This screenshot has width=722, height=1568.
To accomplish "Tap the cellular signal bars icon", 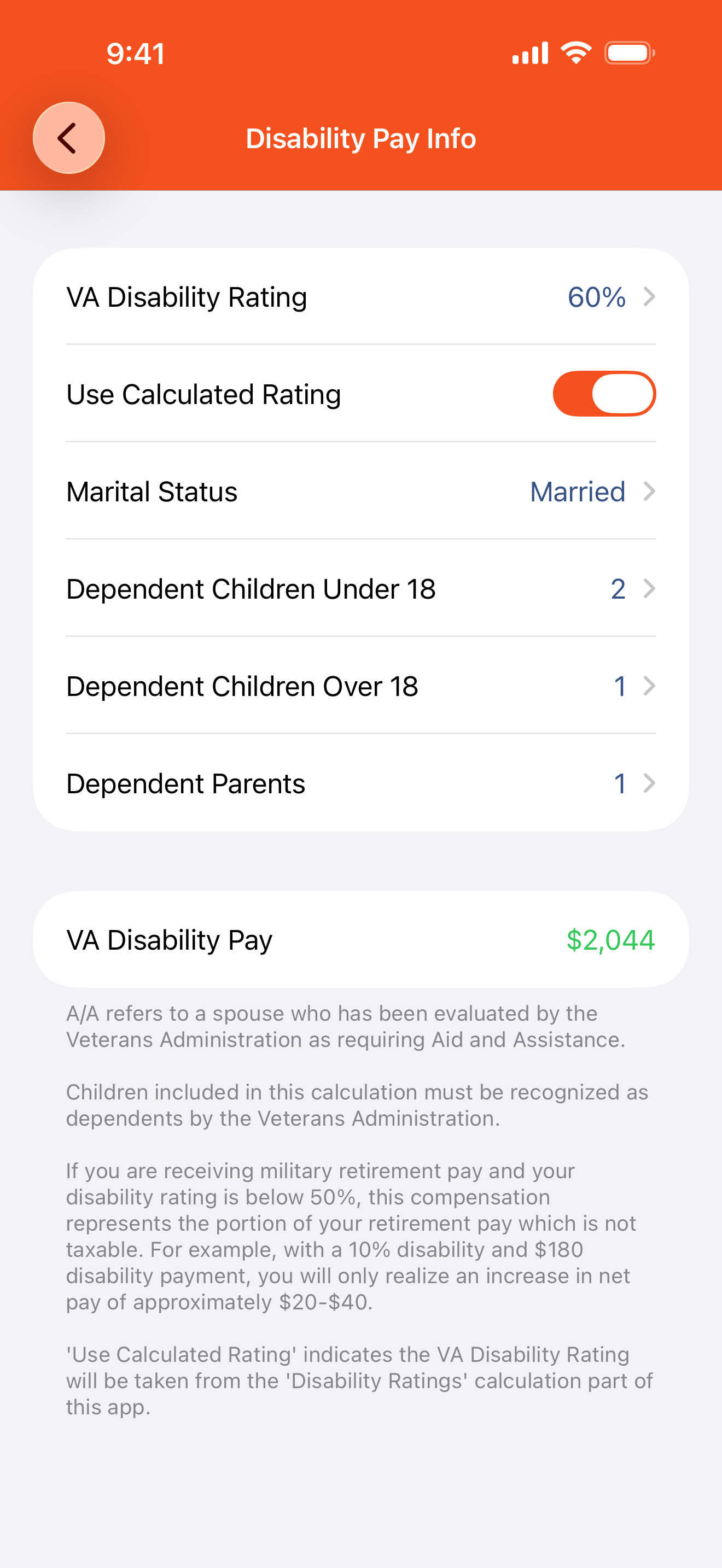I will 530,53.
